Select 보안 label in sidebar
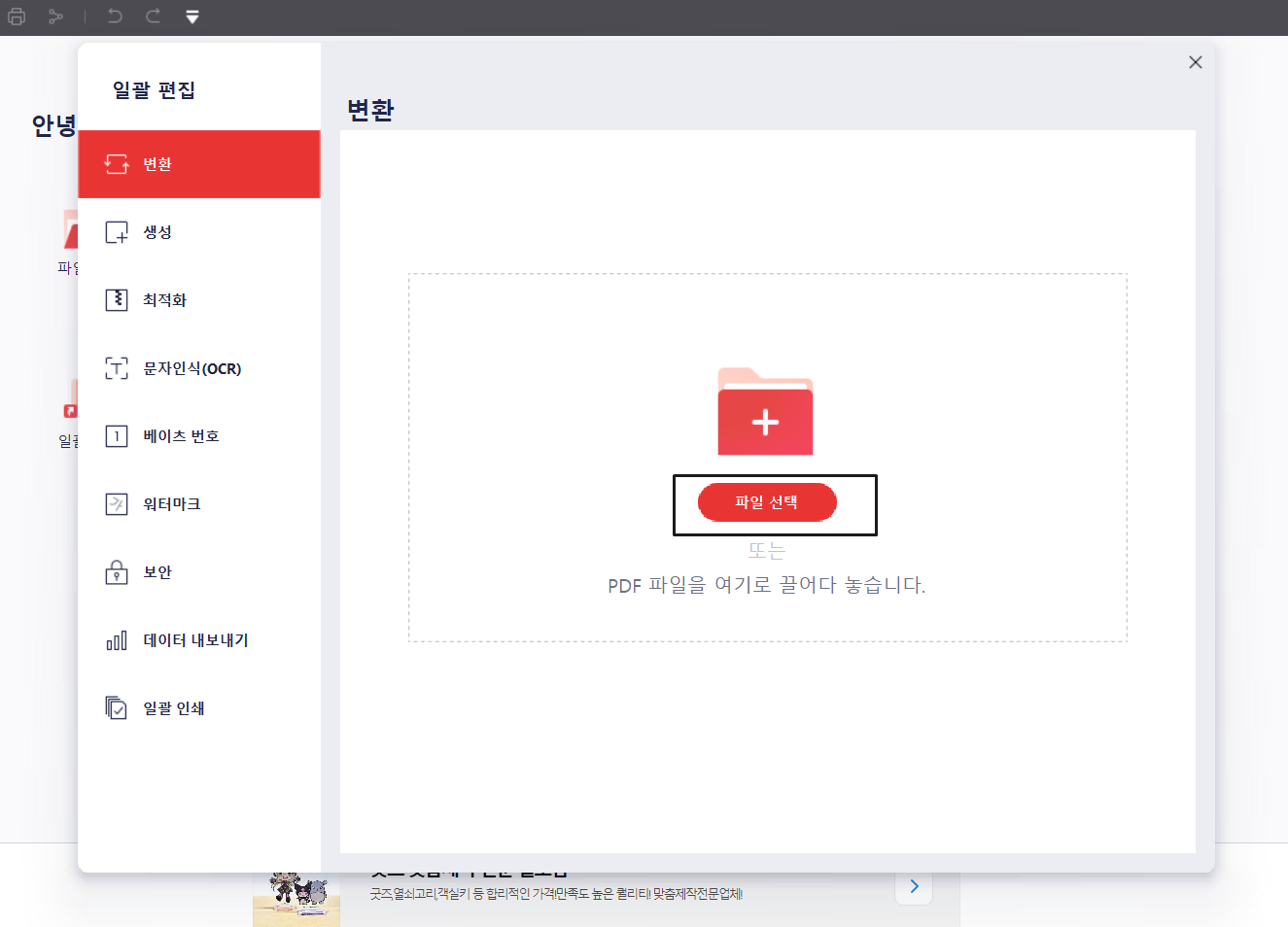Screen dimensions: 1288x927 [157, 572]
